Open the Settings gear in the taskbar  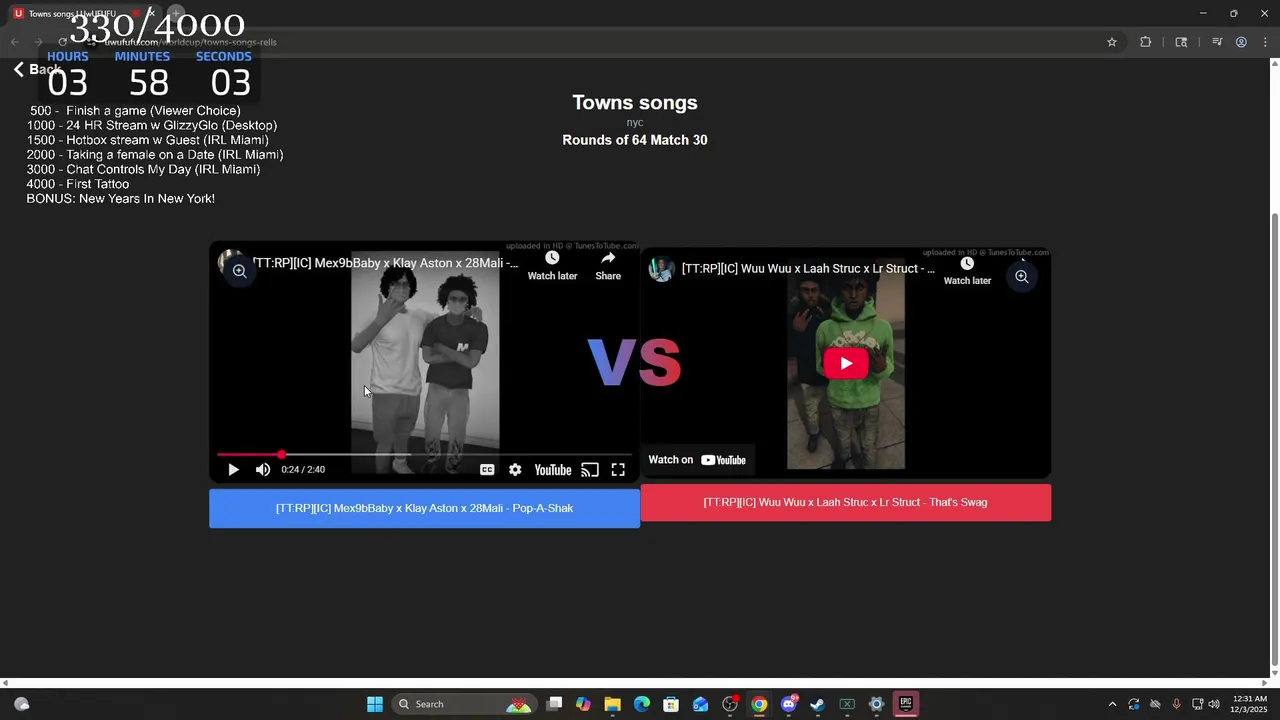pyautogui.click(x=876, y=704)
